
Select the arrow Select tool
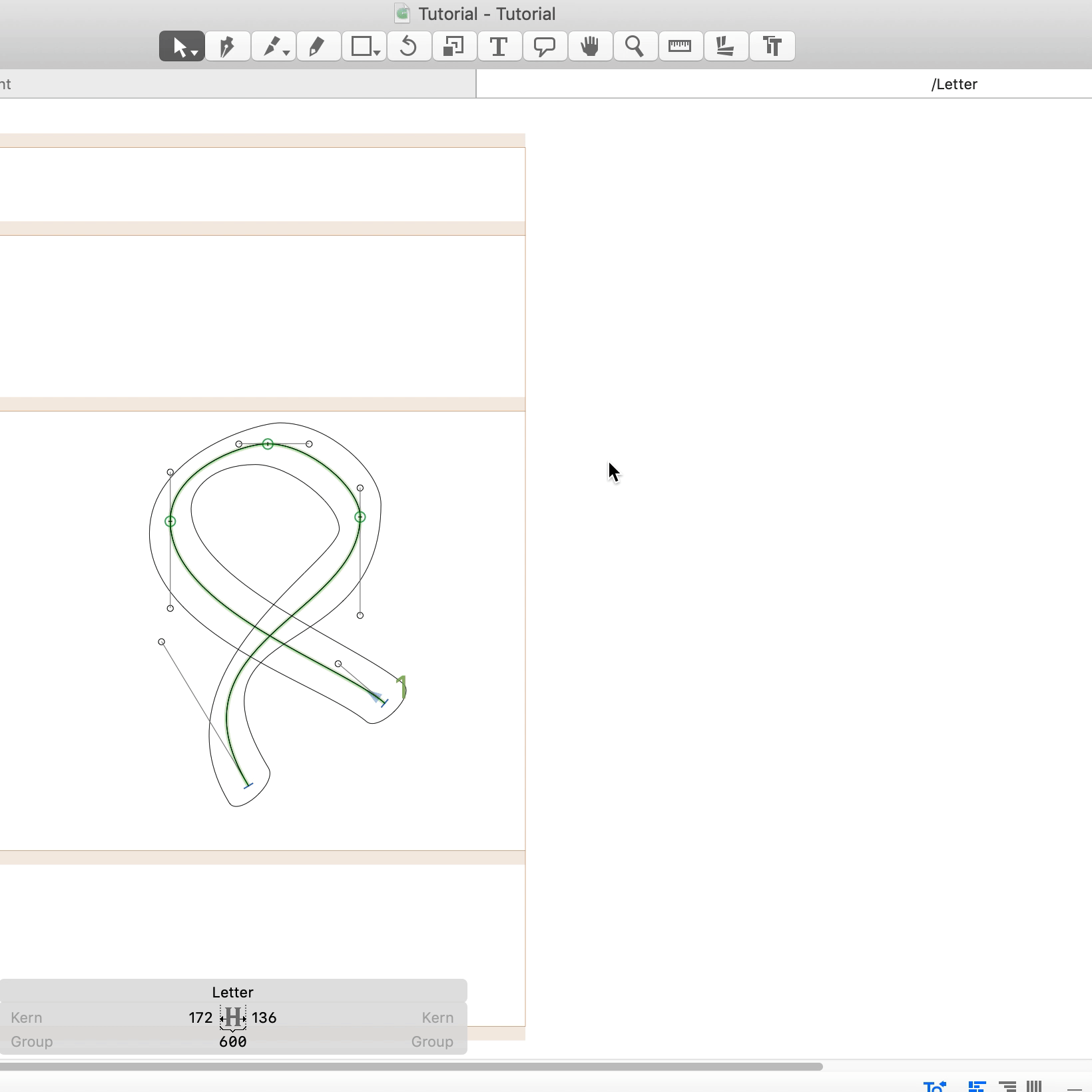click(181, 47)
